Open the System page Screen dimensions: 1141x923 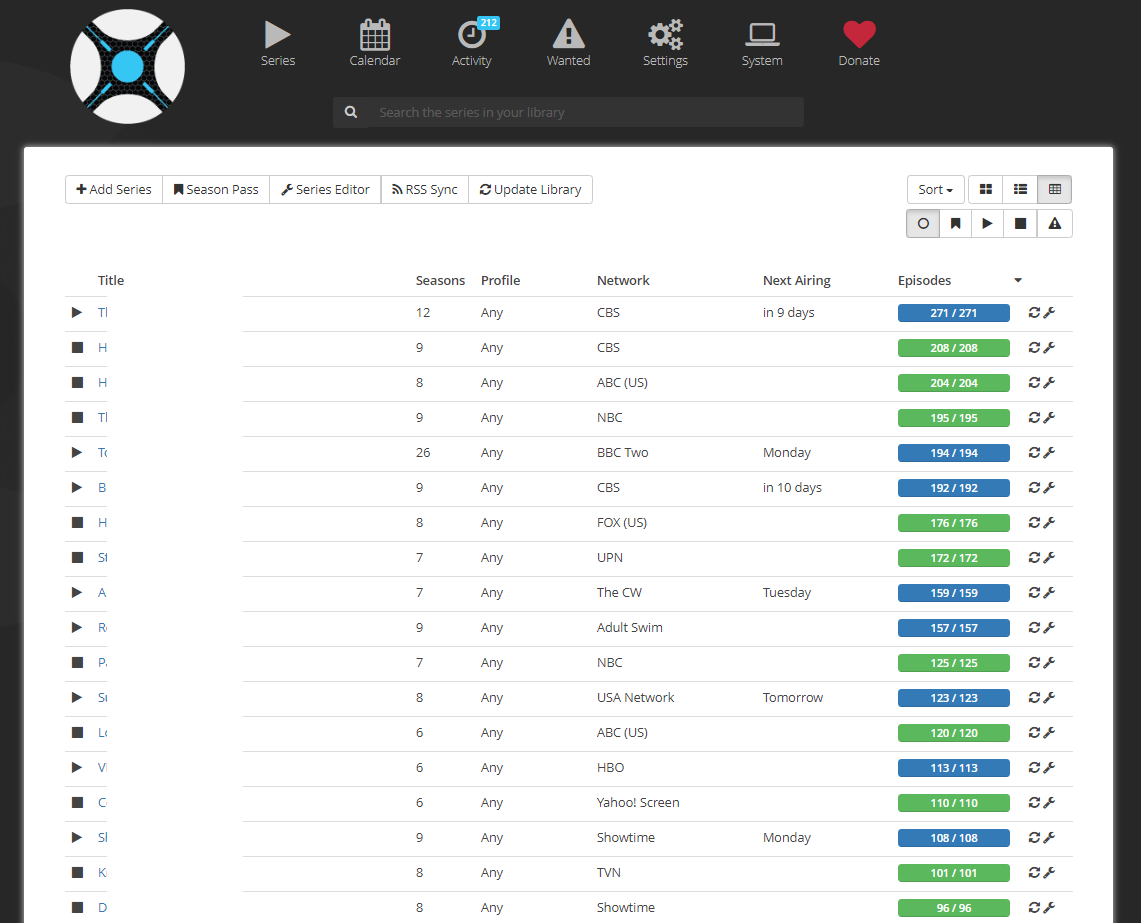(762, 44)
